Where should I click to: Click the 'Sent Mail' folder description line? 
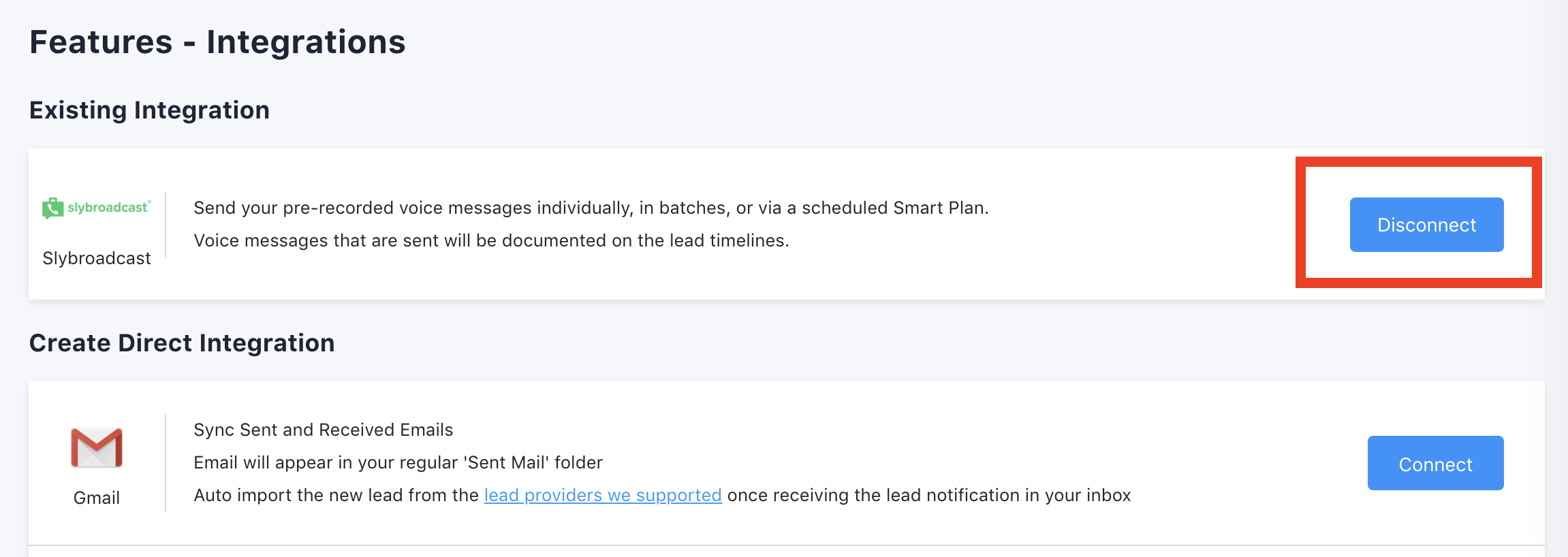pos(398,462)
